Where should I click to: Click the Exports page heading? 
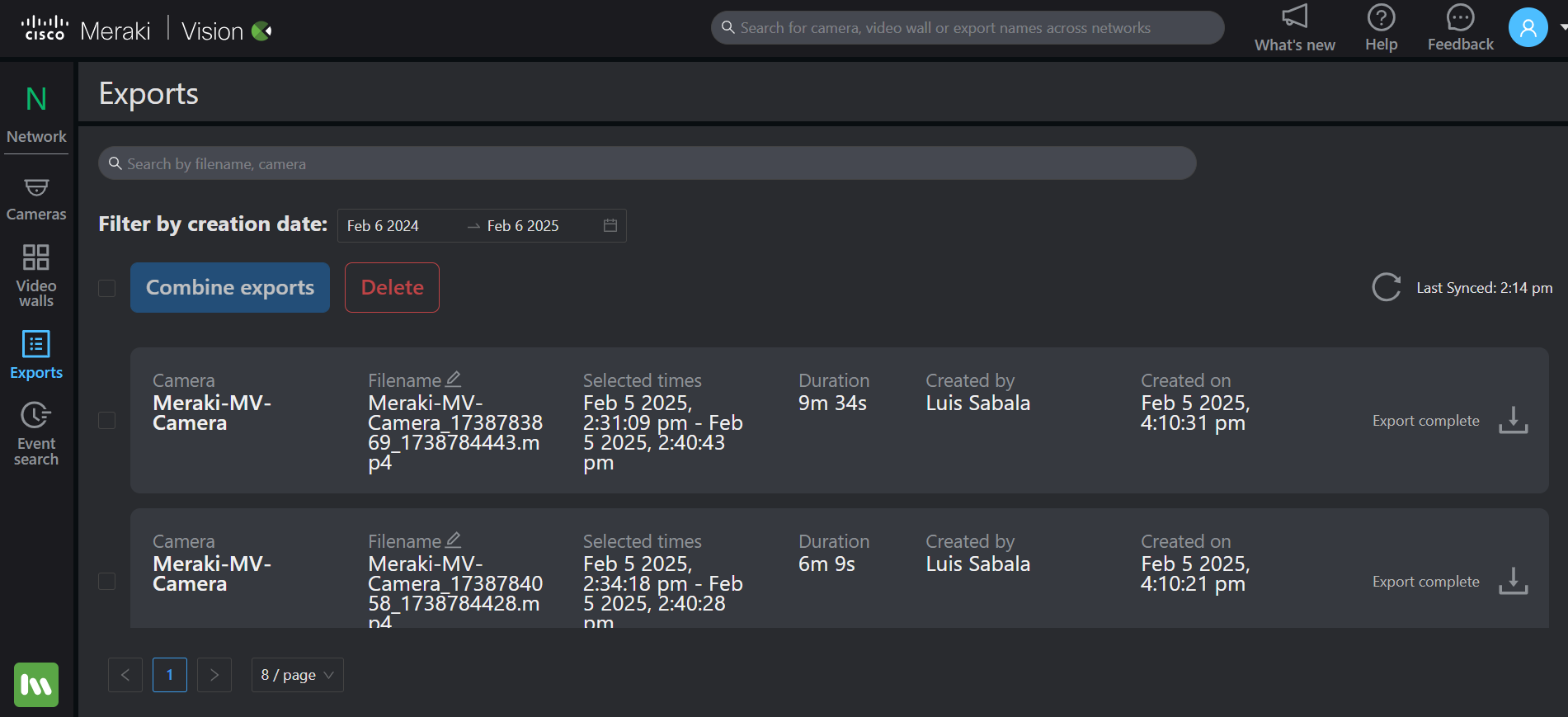click(x=148, y=94)
